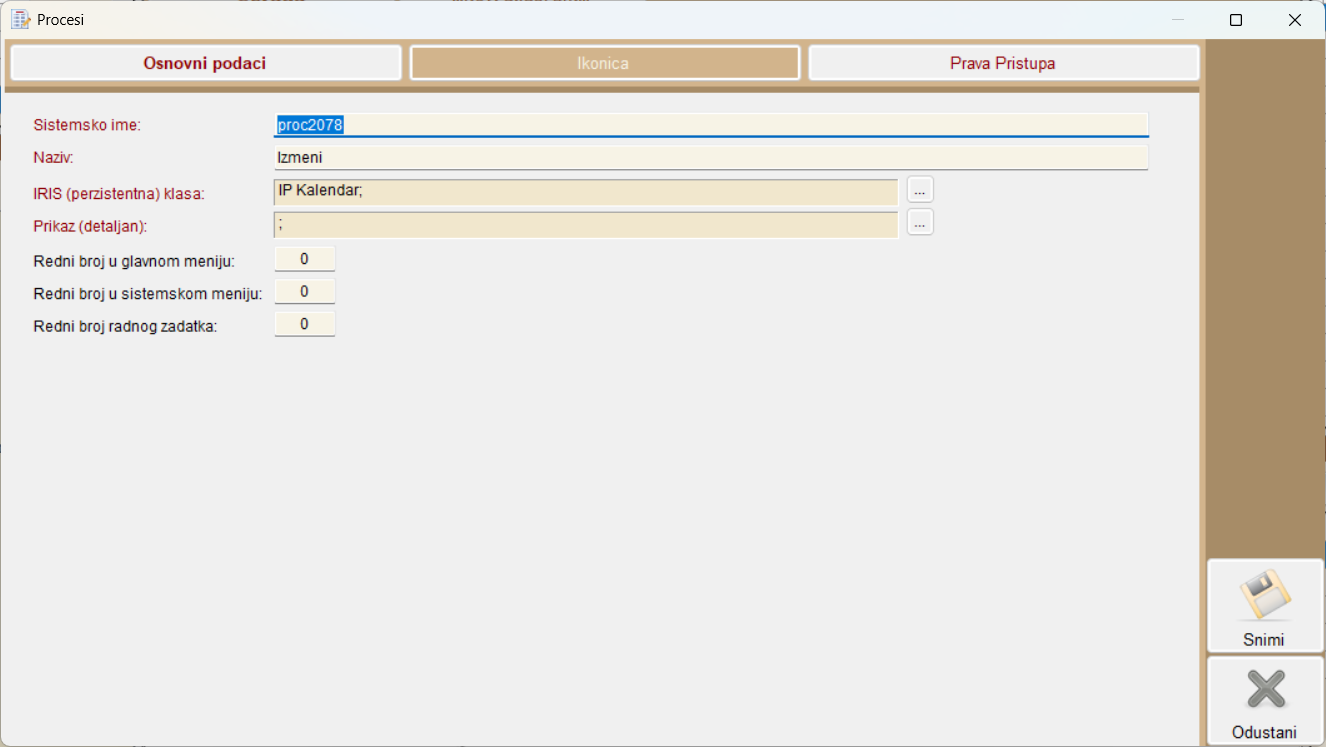Click the Procesi window title icon
This screenshot has width=1326, height=747.
[20, 19]
